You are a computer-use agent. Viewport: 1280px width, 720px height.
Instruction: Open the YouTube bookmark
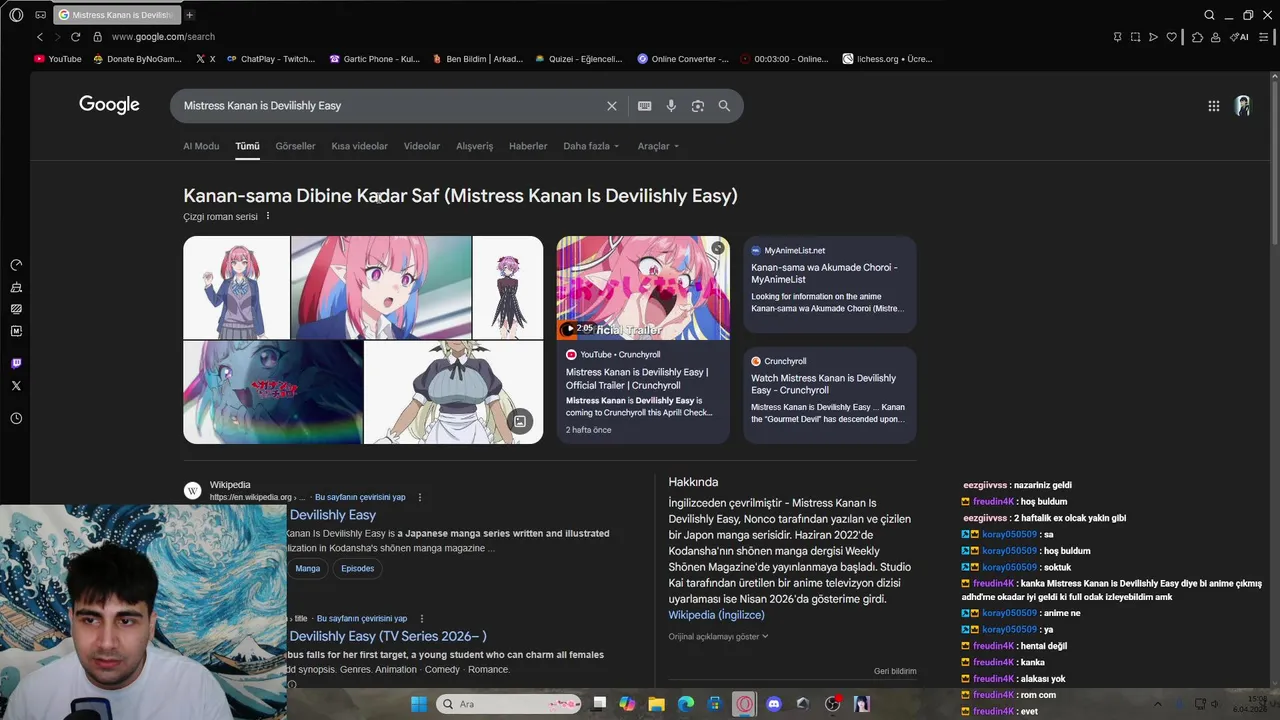tap(58, 59)
